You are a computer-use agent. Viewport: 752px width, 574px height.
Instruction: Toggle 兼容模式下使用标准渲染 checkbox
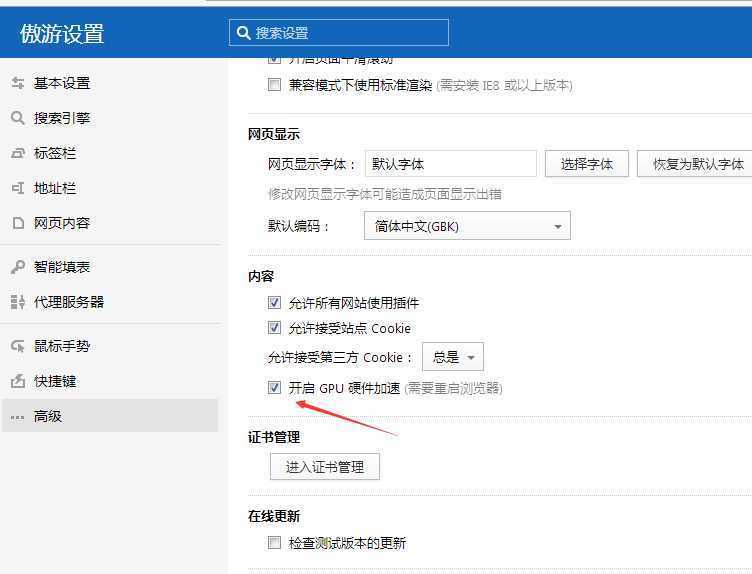tap(274, 85)
